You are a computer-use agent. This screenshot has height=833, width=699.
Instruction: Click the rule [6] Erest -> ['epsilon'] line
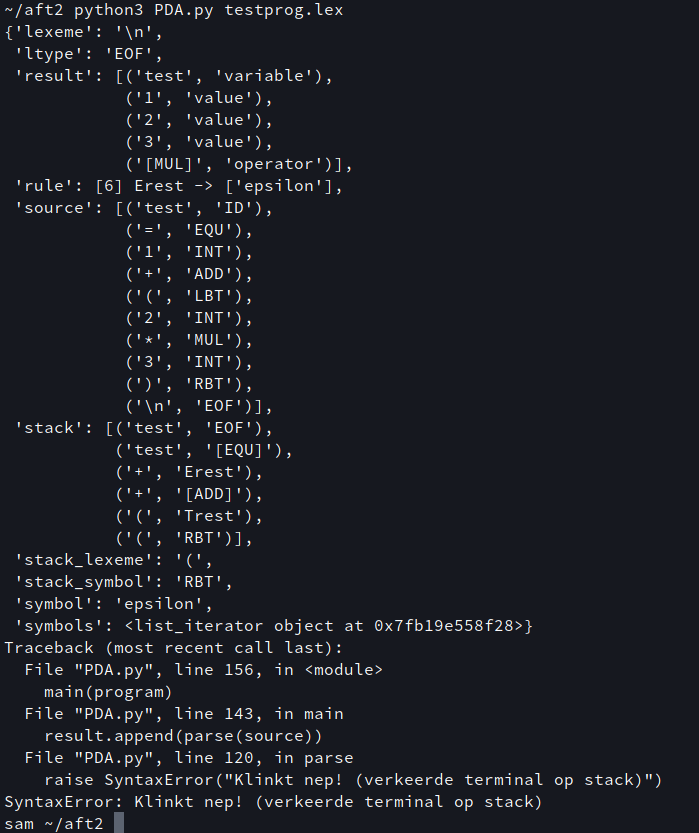click(x=179, y=186)
